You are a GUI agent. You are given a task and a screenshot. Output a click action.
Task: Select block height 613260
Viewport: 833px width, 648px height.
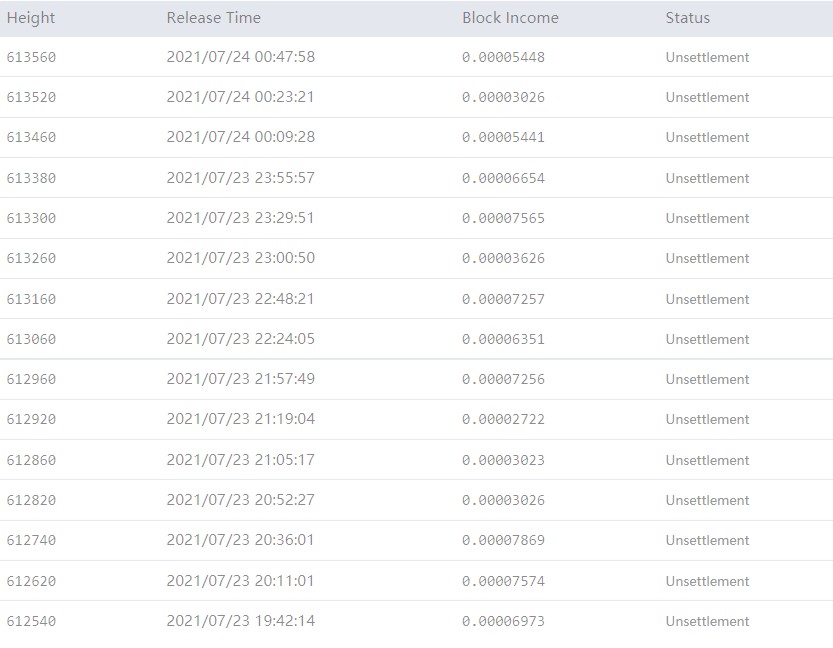click(x=31, y=258)
